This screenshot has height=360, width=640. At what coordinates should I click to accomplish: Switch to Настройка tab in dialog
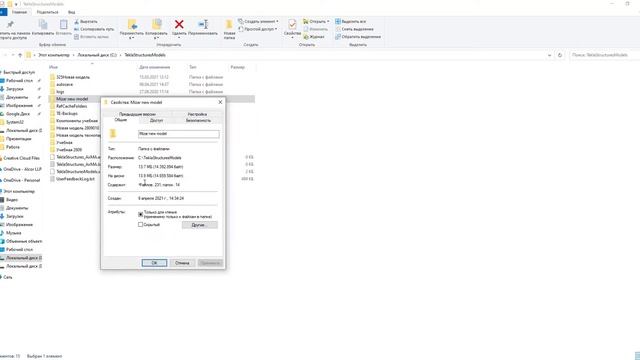tap(197, 114)
